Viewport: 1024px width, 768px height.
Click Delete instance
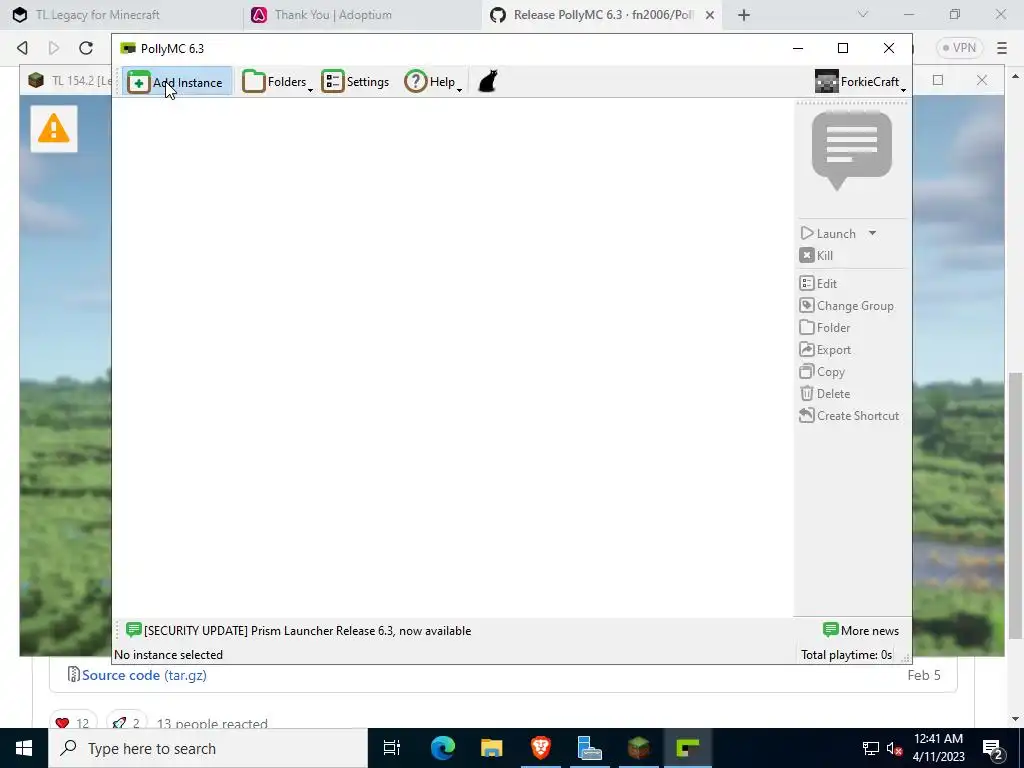tap(825, 394)
